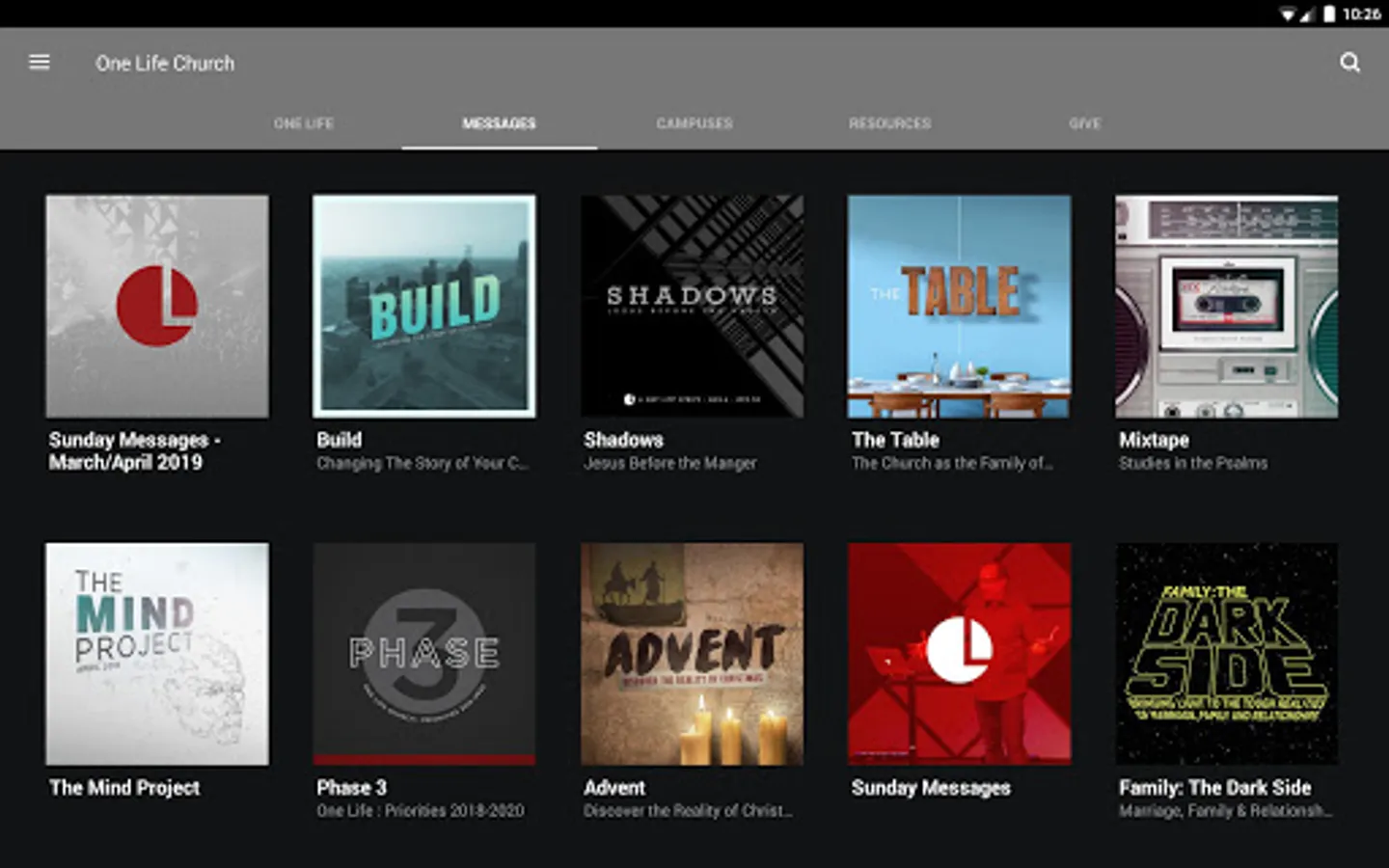Open the RESOURCES tab
The height and width of the screenshot is (868, 1389).
pyautogui.click(x=889, y=123)
